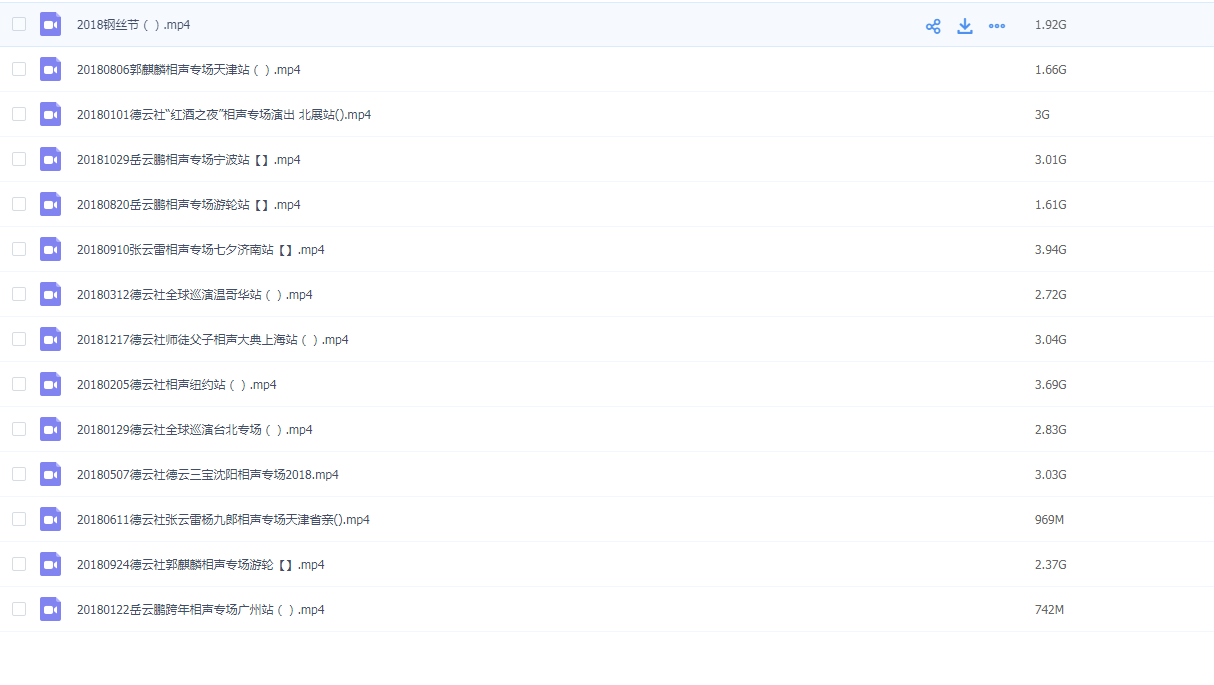Image resolution: width=1214 pixels, height=685 pixels.
Task: Click video icon of 20180611天津省亲 file
Action: click(x=51, y=519)
